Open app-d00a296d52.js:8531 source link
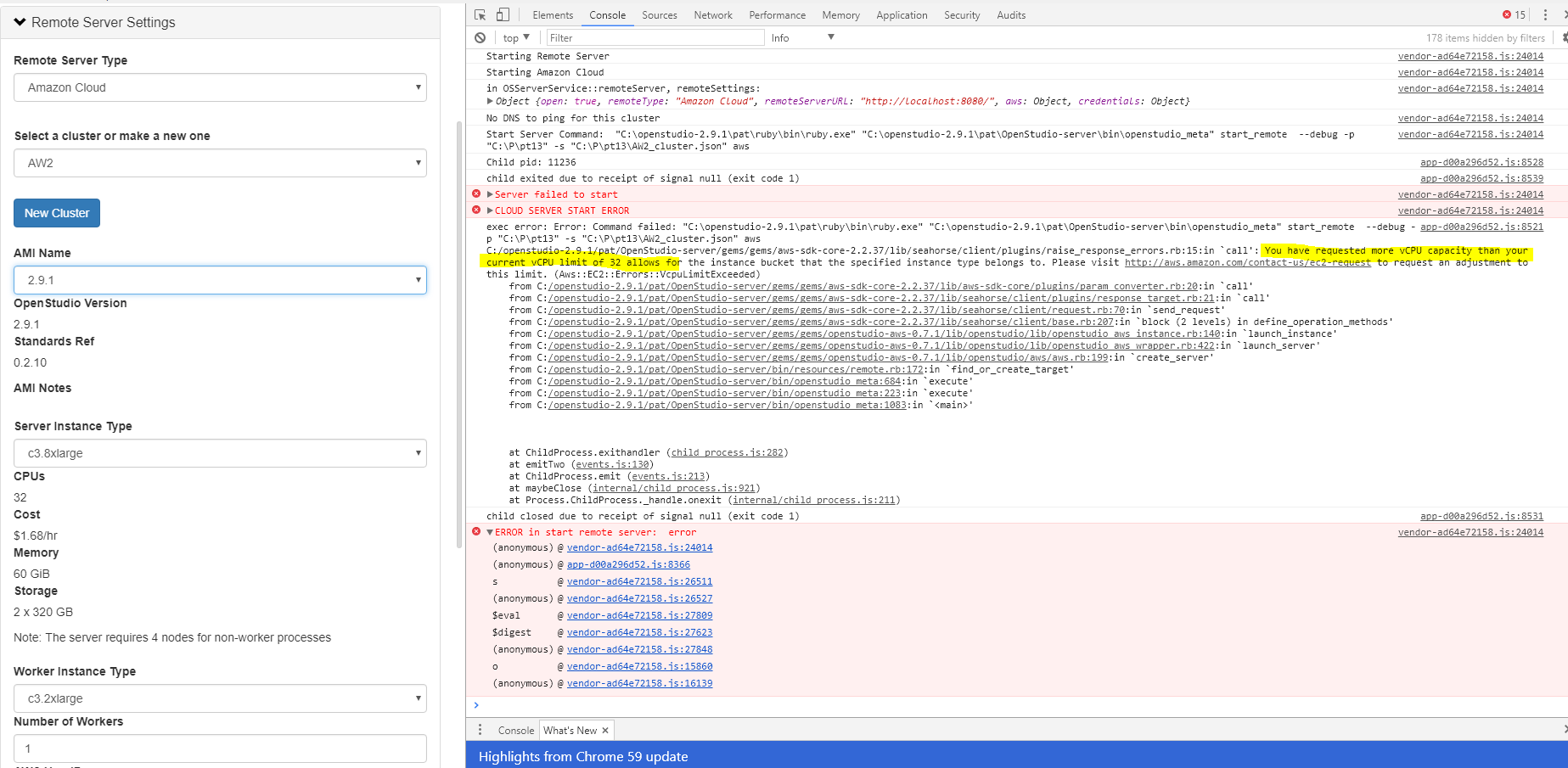Image resolution: width=1568 pixels, height=768 pixels. pyautogui.click(x=1481, y=516)
